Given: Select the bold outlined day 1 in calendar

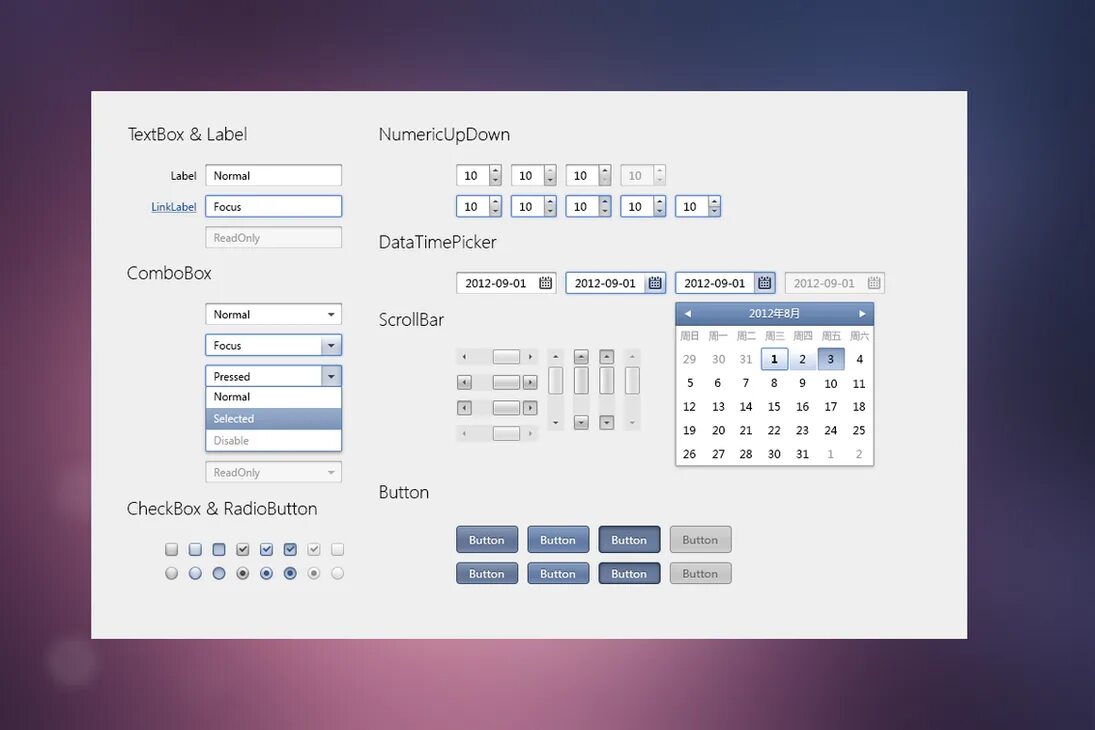Looking at the screenshot, I should pos(774,359).
